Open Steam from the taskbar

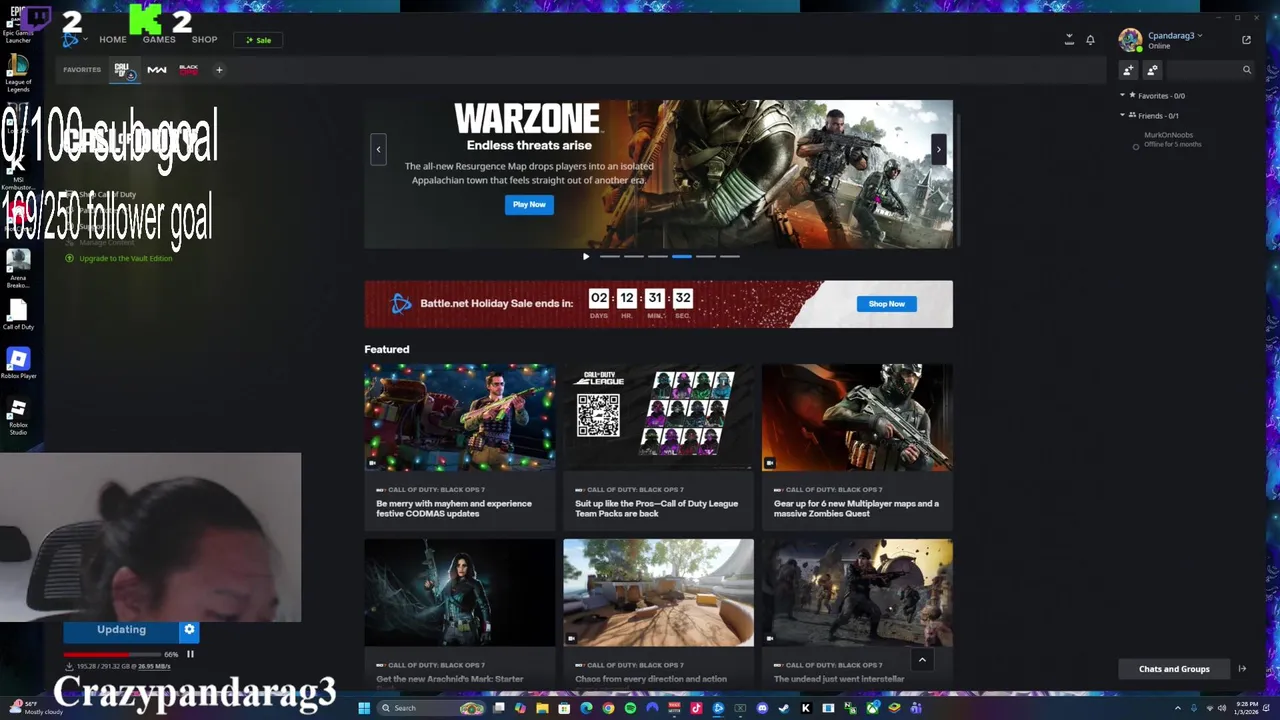(x=784, y=708)
